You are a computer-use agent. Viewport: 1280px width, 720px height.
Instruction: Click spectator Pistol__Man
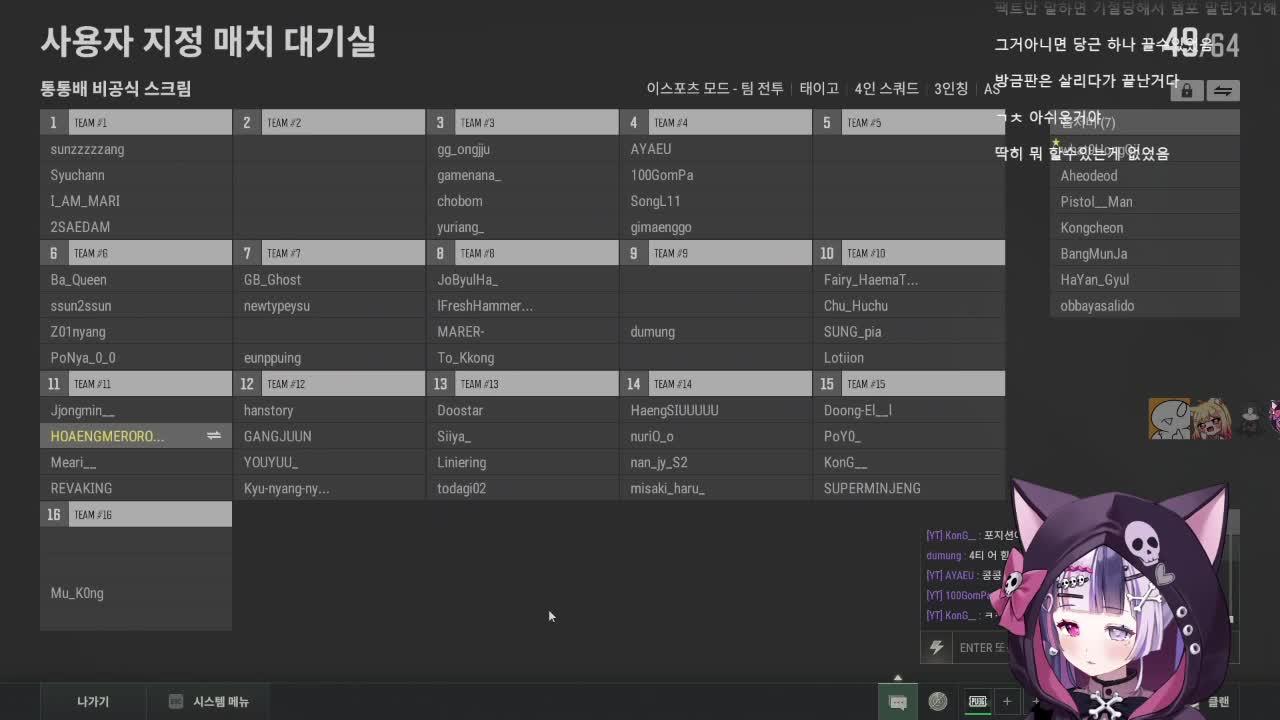point(1096,202)
